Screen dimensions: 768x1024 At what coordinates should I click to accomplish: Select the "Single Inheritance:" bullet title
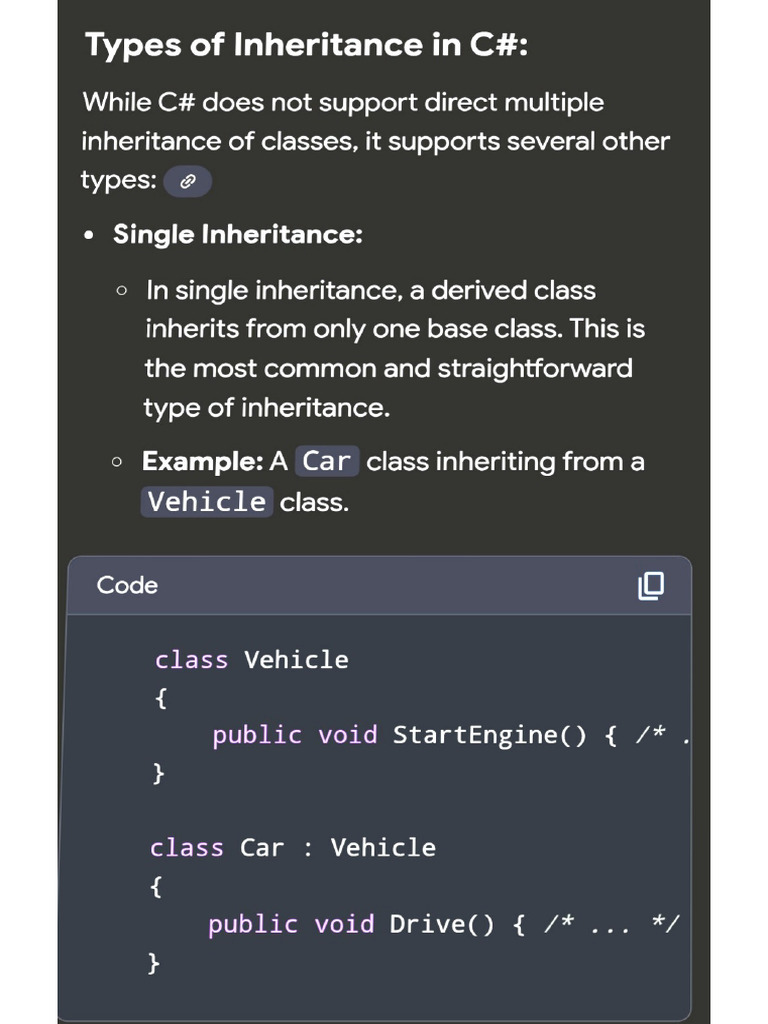237,234
